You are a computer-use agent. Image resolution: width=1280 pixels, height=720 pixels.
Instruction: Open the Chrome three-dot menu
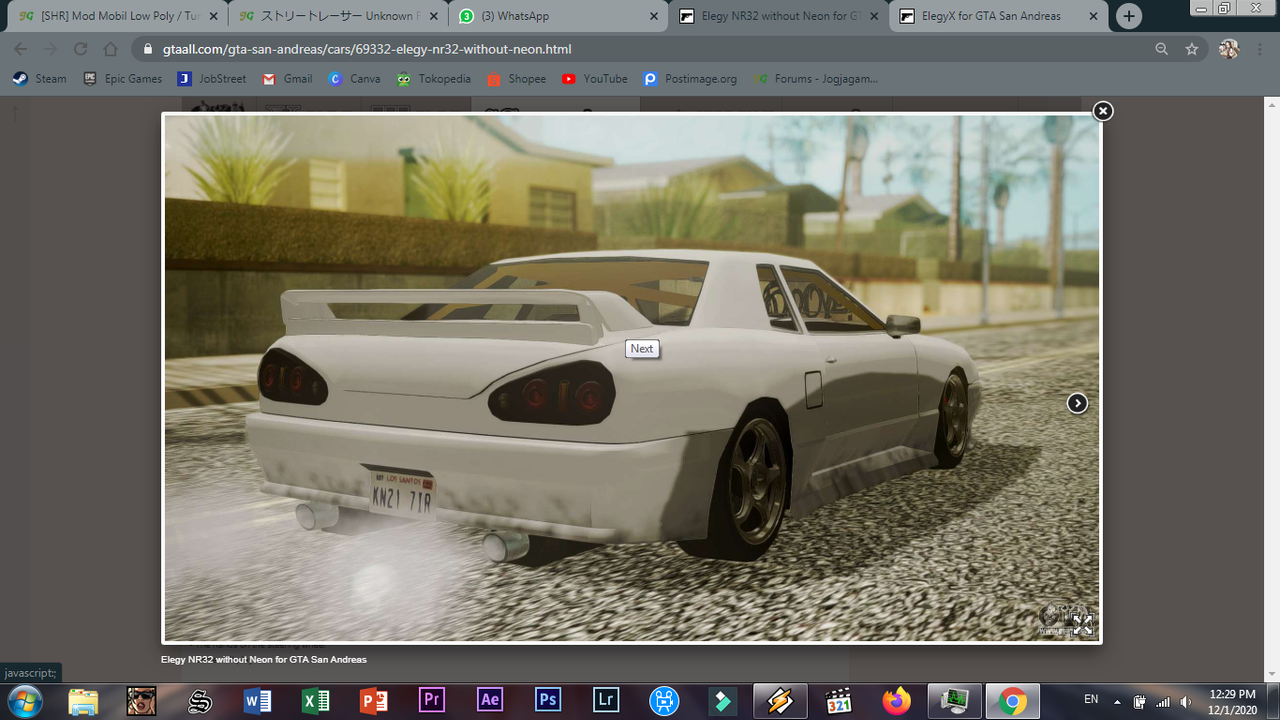tap(1261, 49)
